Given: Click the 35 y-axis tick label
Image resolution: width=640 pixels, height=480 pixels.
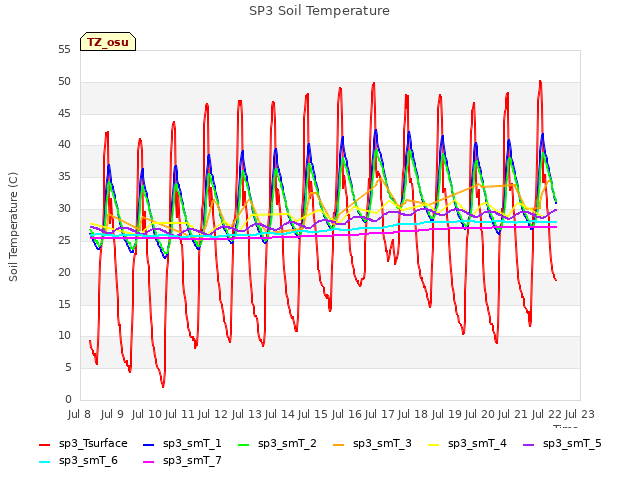Looking at the screenshot, I should (x=64, y=177).
